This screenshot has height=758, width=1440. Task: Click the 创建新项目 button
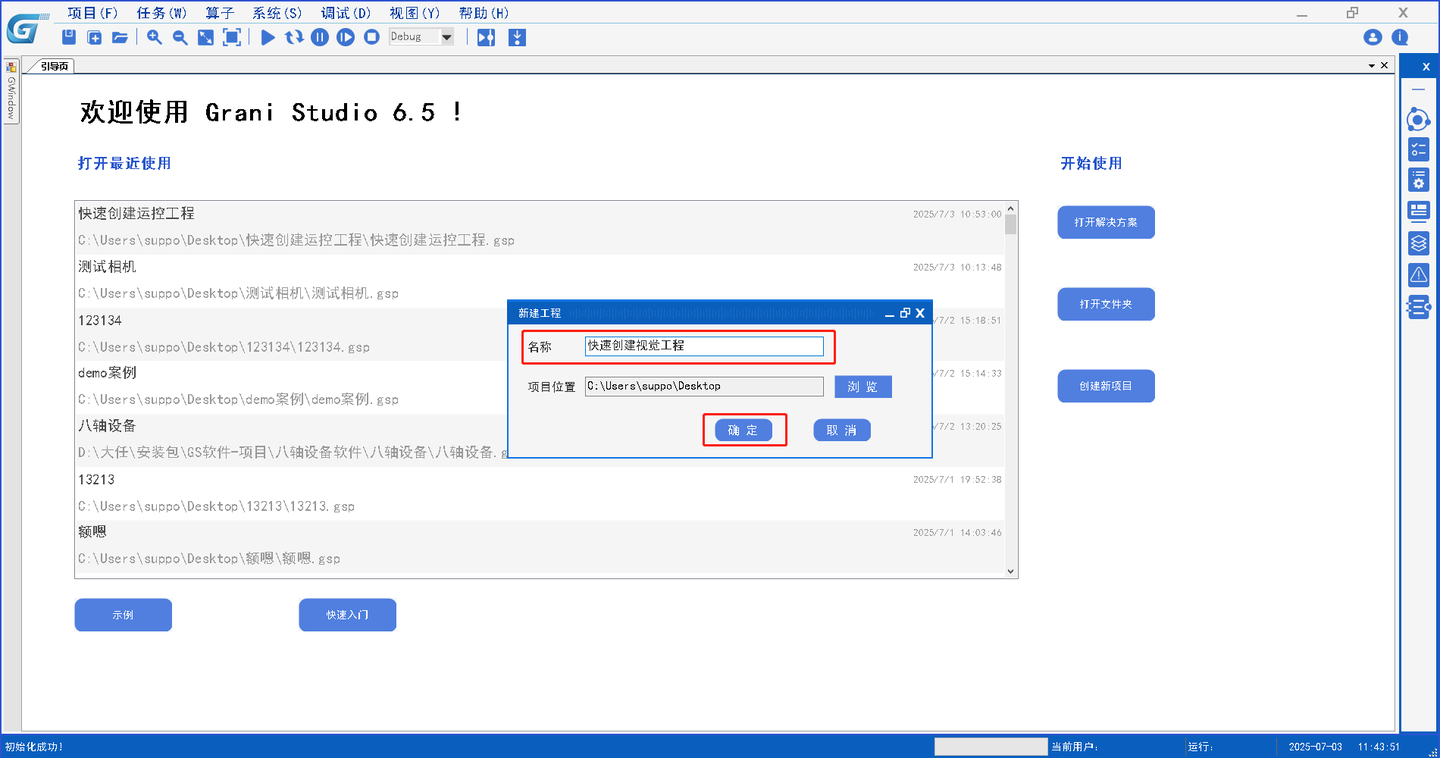[x=1106, y=386]
